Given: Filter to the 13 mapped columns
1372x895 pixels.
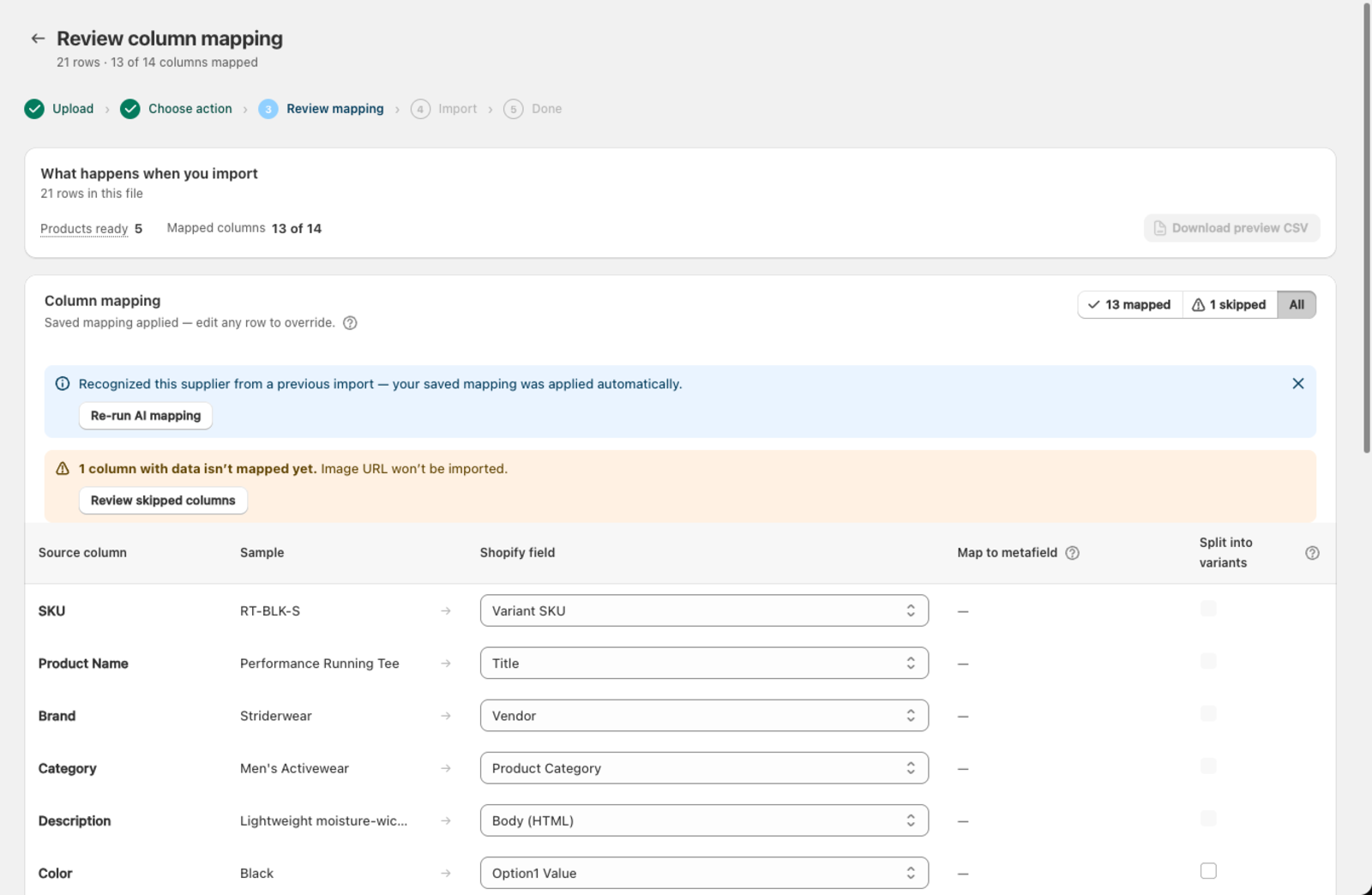Looking at the screenshot, I should click(1129, 305).
